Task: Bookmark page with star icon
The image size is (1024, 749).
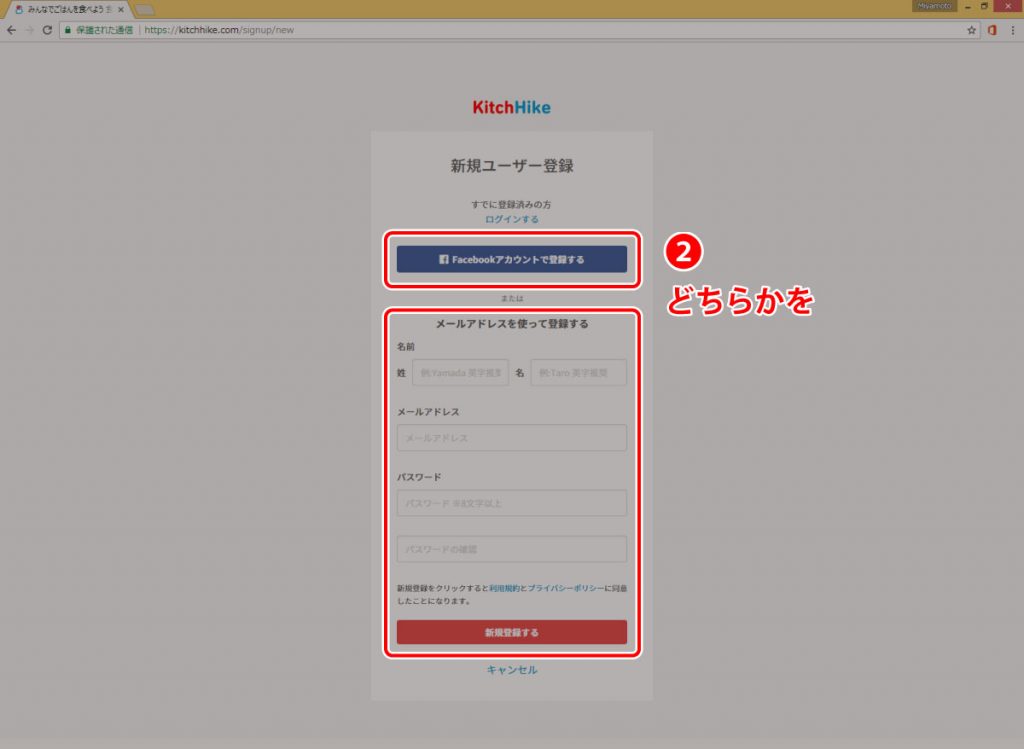Action: (971, 30)
